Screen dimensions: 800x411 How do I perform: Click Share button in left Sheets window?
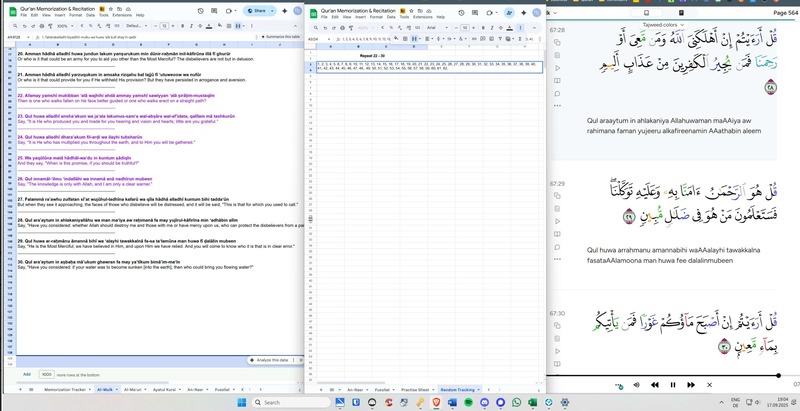(x=257, y=11)
